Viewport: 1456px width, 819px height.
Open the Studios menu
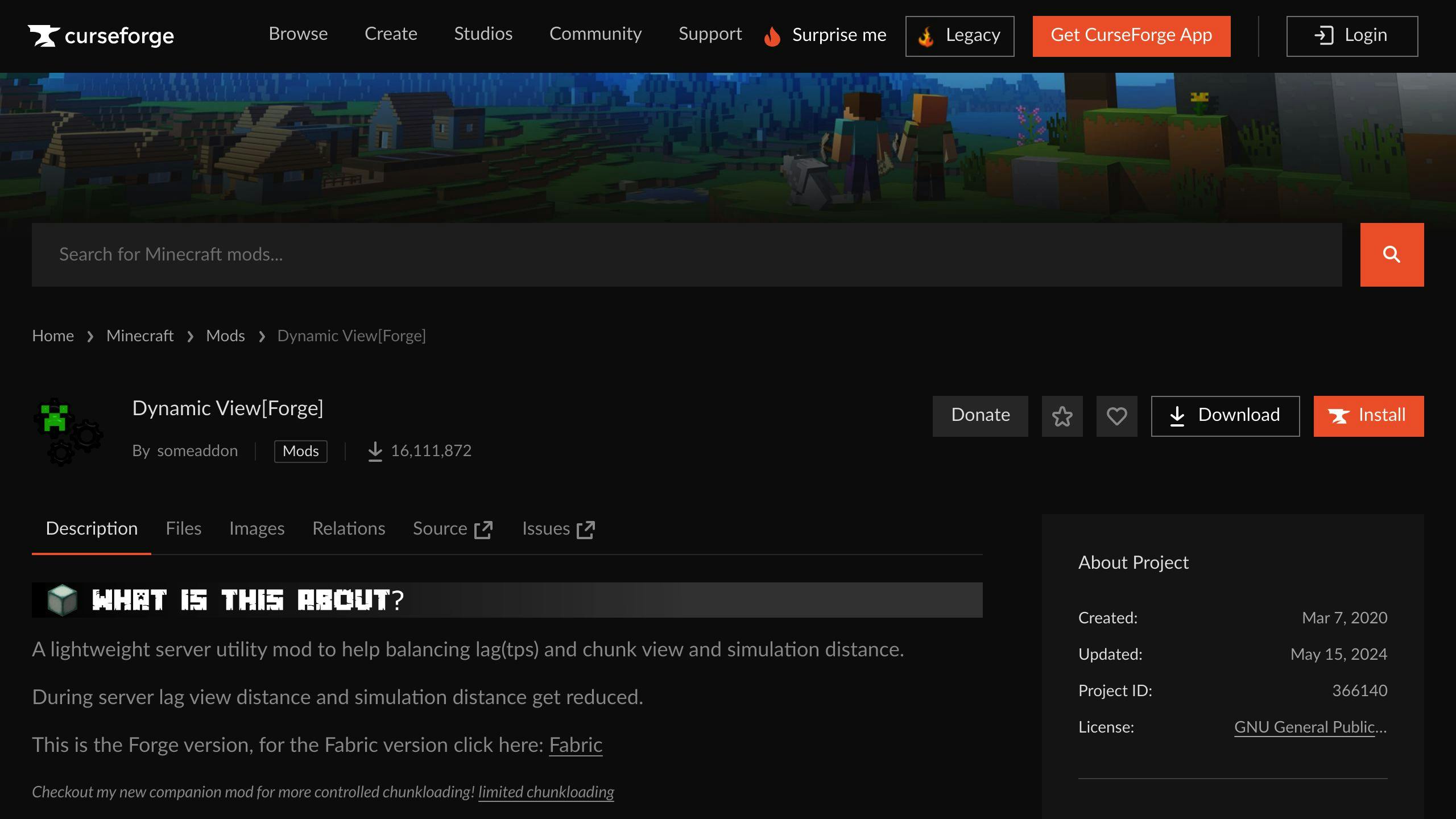483,34
